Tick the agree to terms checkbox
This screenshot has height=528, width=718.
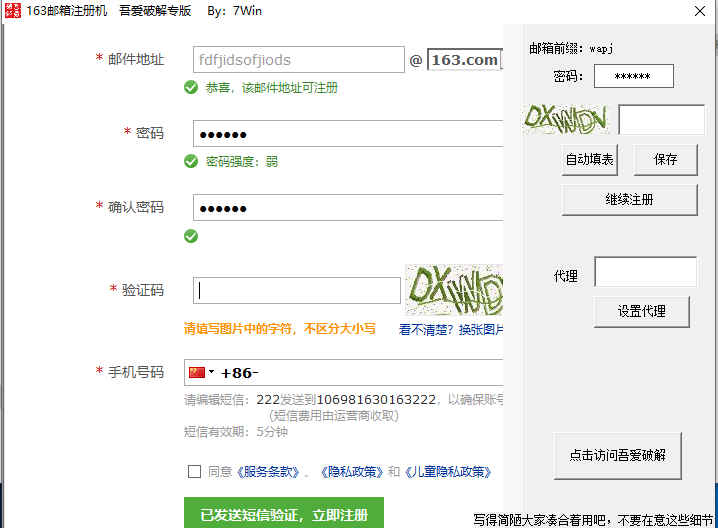coord(194,471)
